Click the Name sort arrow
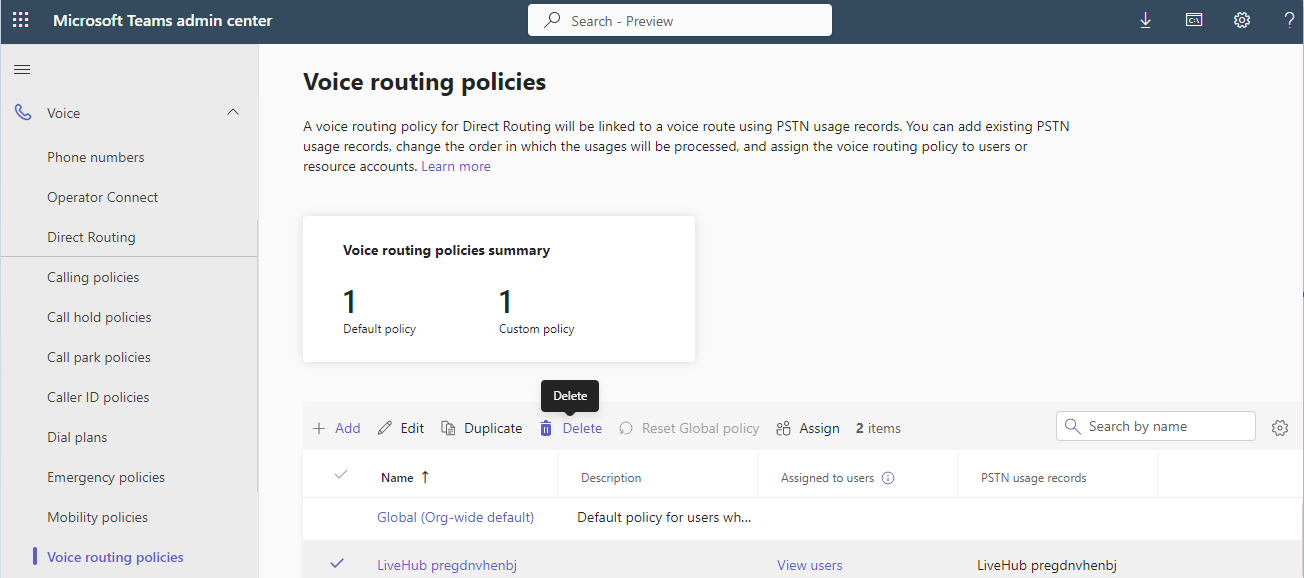The width and height of the screenshot is (1304, 578). pos(425,477)
